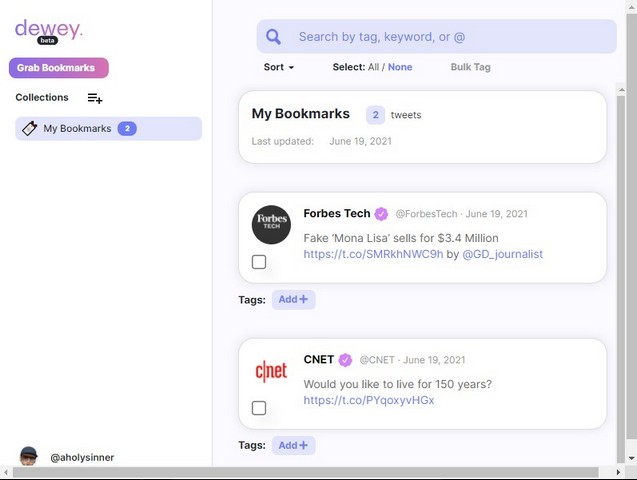This screenshot has height=480, width=637.
Task: Open the t.co/SMRkhNWC9h link
Action: (373, 254)
